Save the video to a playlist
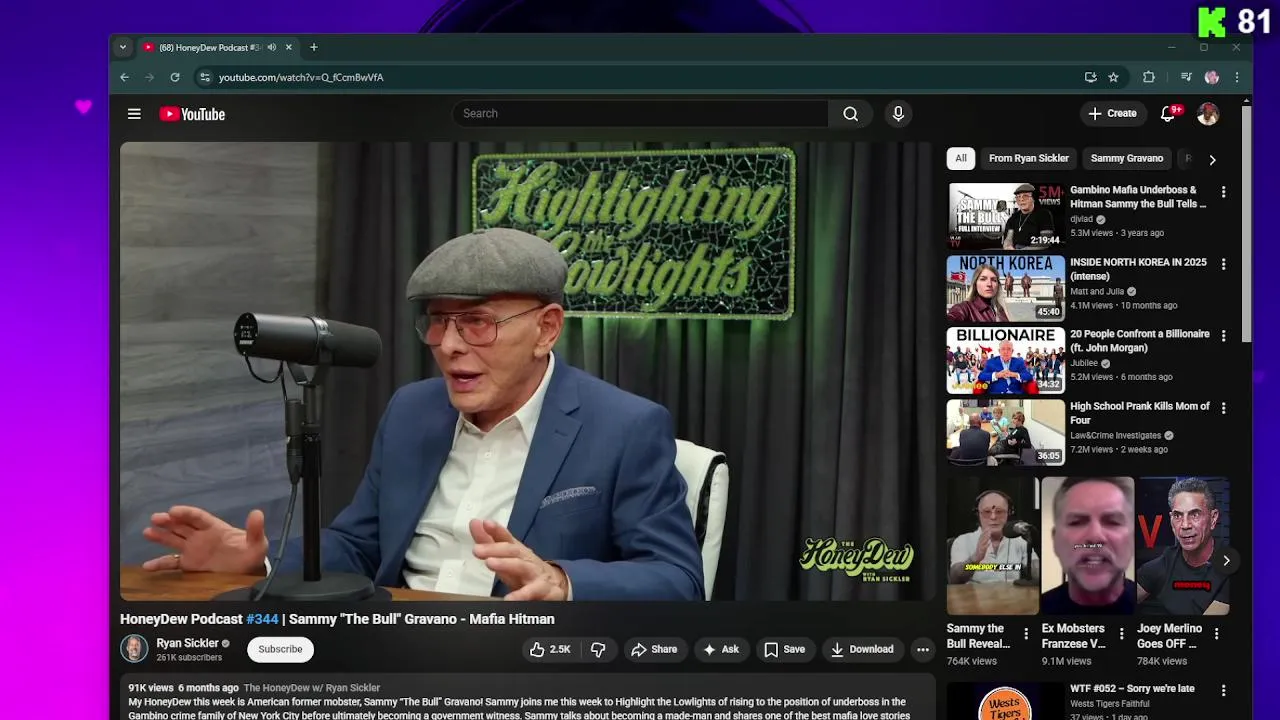Screen dimensions: 1280x720 pos(784,649)
